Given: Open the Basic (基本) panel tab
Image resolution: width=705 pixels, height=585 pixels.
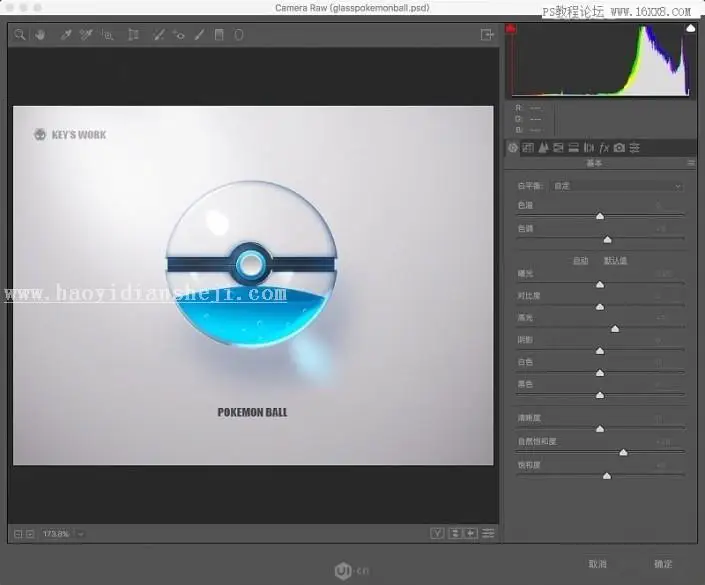Looking at the screenshot, I should tap(513, 147).
